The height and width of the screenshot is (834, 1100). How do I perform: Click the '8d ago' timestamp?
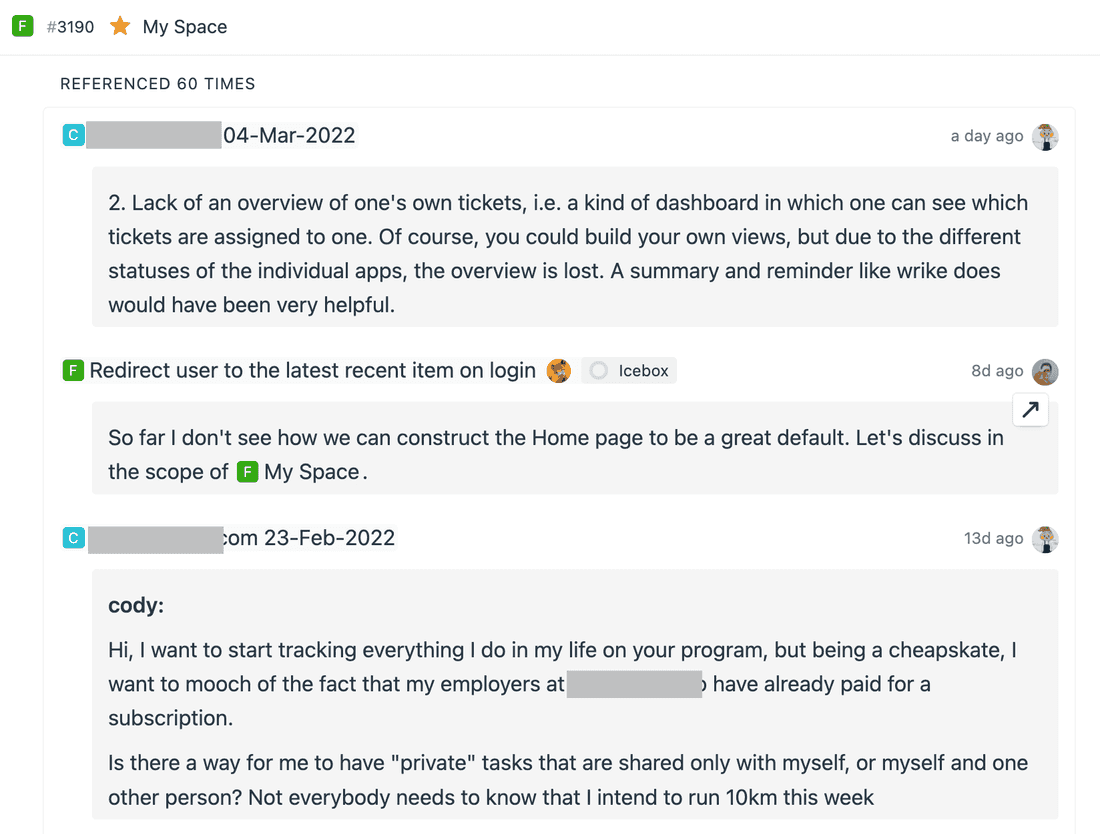(x=997, y=371)
